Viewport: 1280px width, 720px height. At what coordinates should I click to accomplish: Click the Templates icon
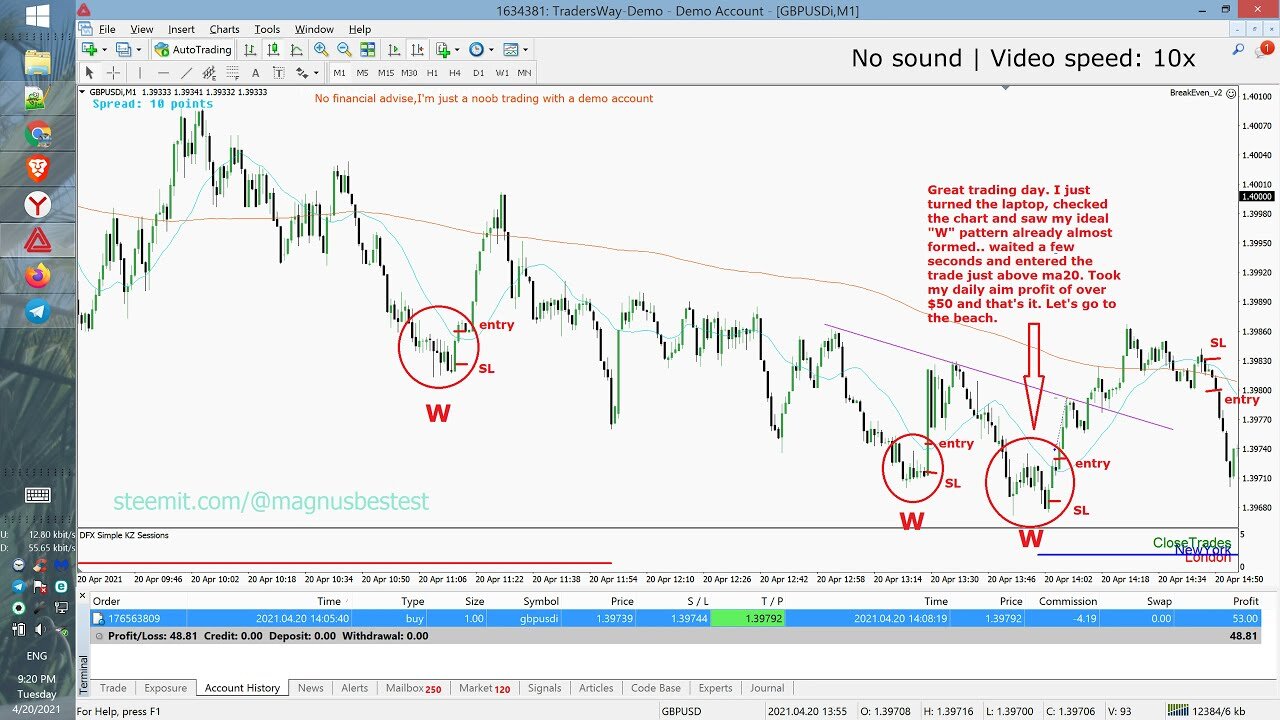(x=511, y=49)
